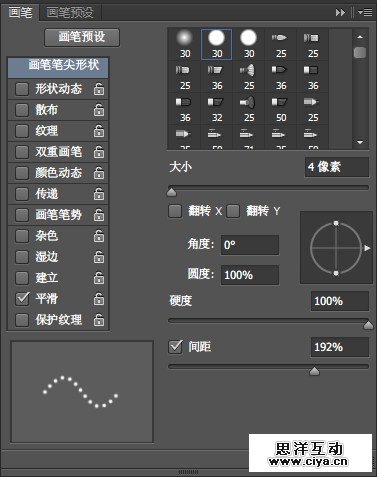The width and height of the screenshot is (377, 477).
Task: Enable the 湿边 checkbox
Action: point(22,257)
